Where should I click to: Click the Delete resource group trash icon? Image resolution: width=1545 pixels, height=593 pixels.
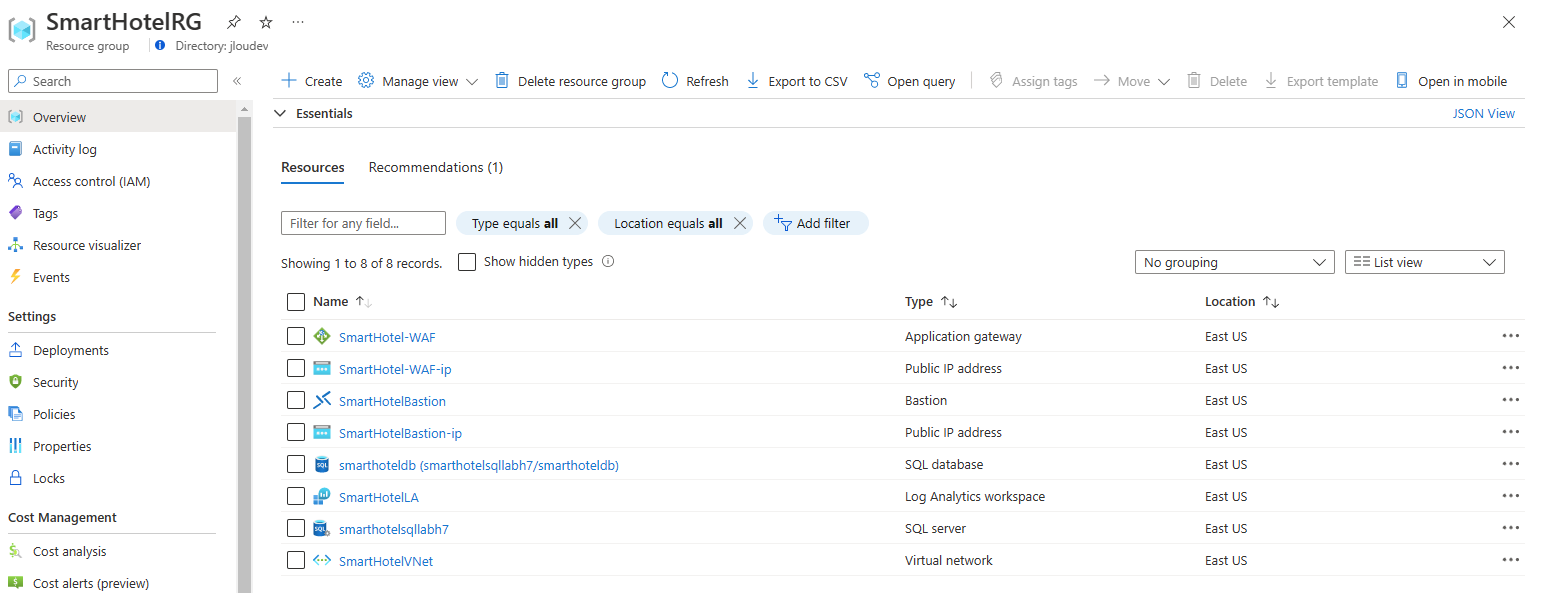[x=502, y=81]
